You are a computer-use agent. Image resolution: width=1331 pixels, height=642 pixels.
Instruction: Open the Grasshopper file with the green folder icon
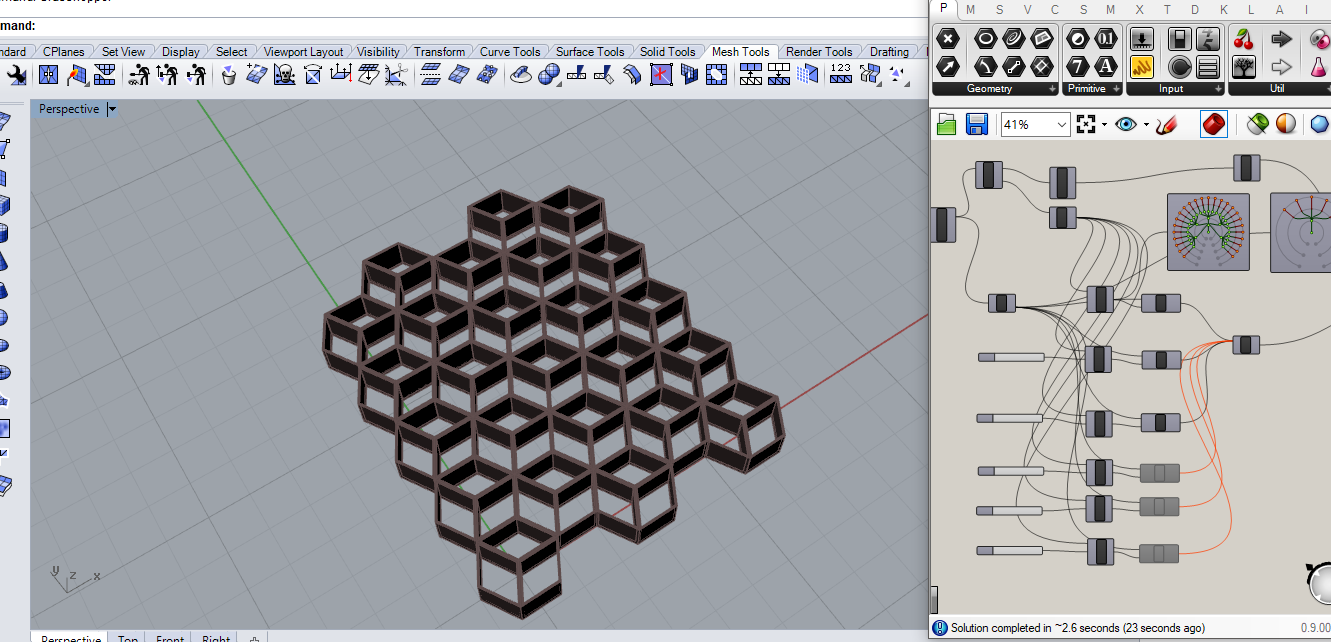[x=947, y=124]
